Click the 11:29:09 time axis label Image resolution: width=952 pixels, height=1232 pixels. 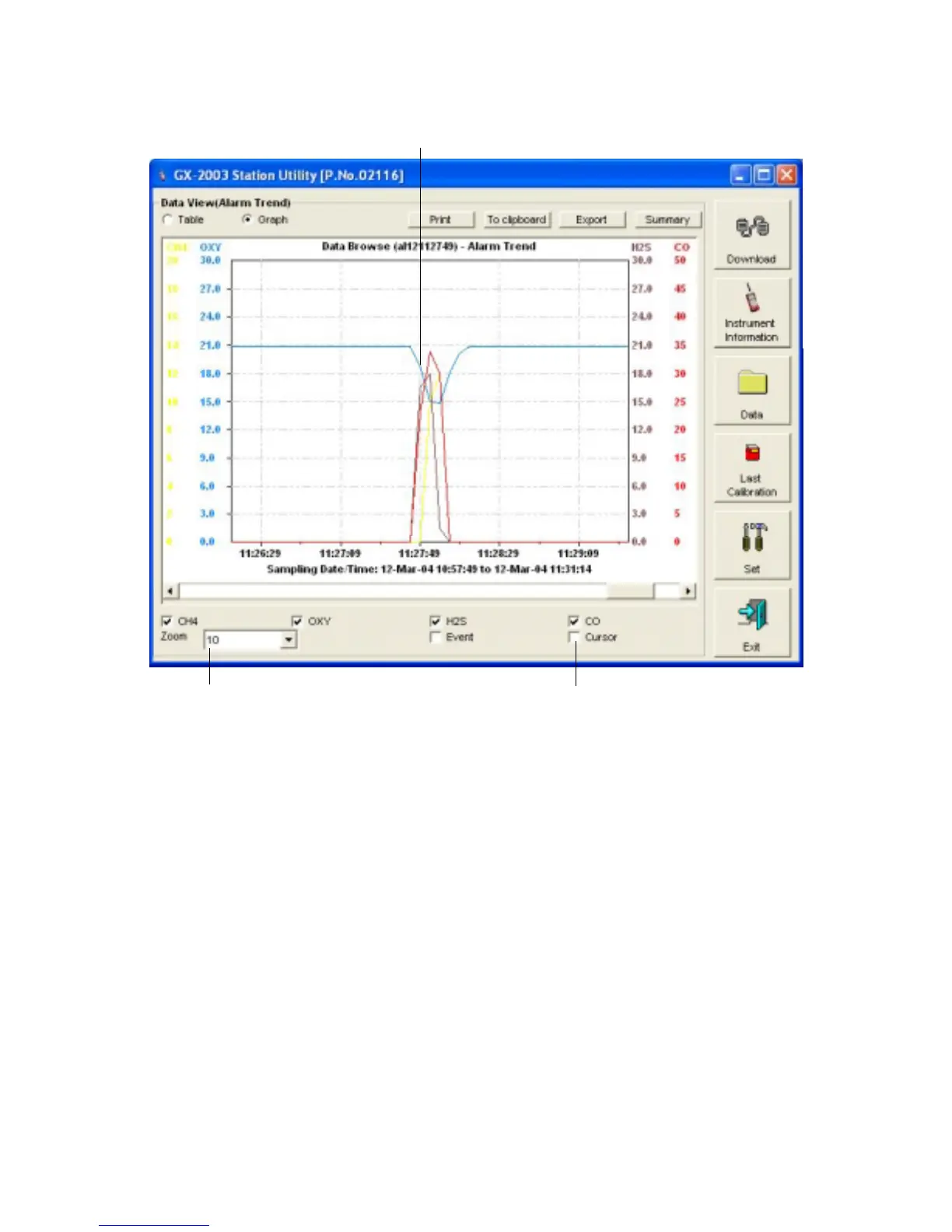tap(578, 554)
